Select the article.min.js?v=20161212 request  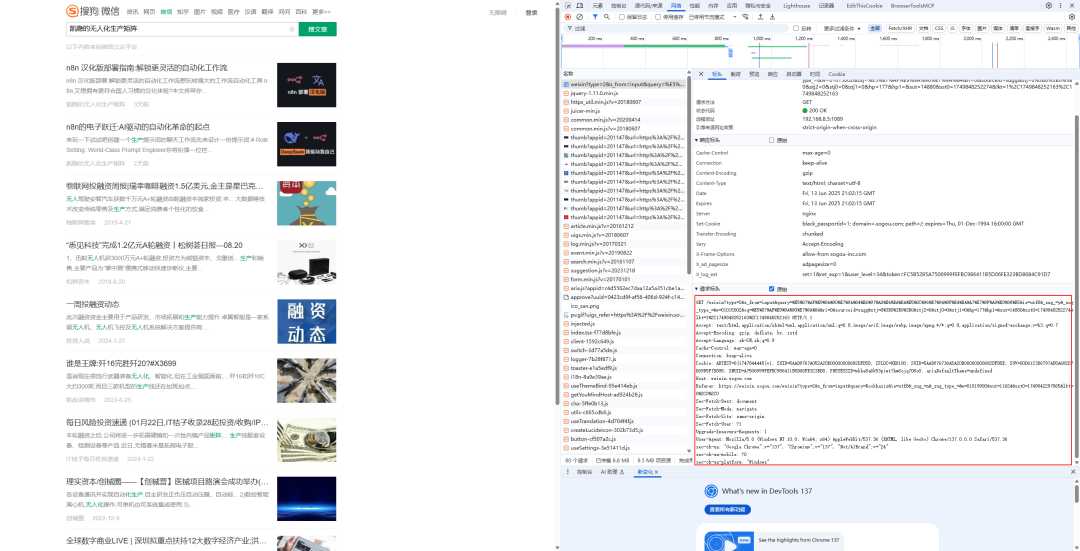624,226
